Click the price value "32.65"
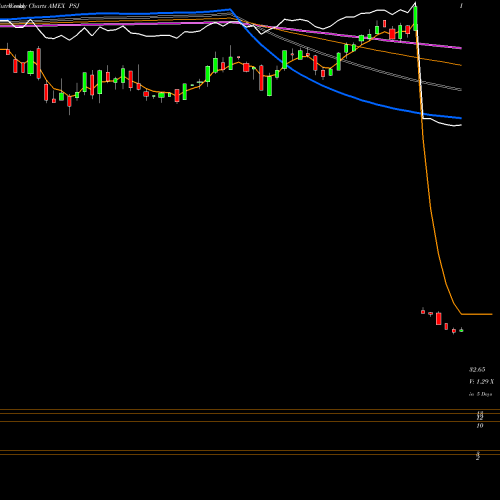The height and width of the screenshot is (500, 500). pyautogui.click(x=477, y=370)
